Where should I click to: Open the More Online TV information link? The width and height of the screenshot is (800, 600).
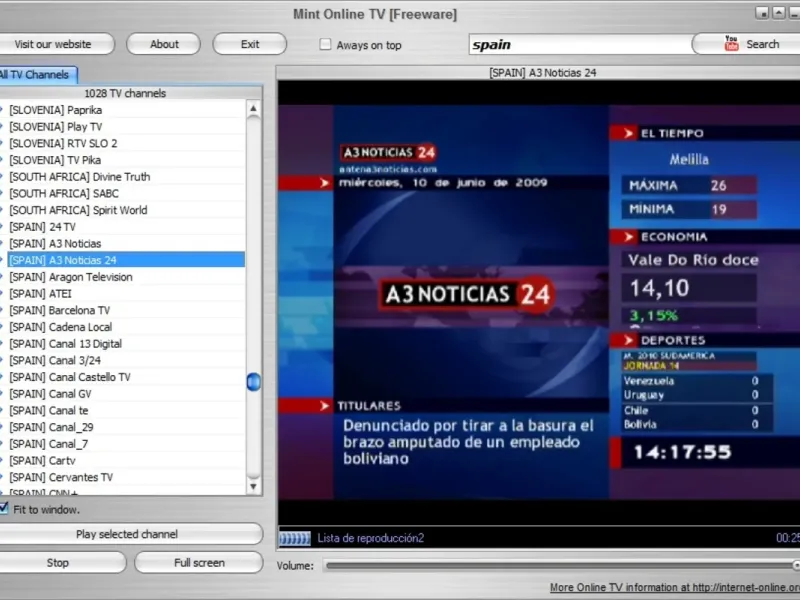(674, 588)
